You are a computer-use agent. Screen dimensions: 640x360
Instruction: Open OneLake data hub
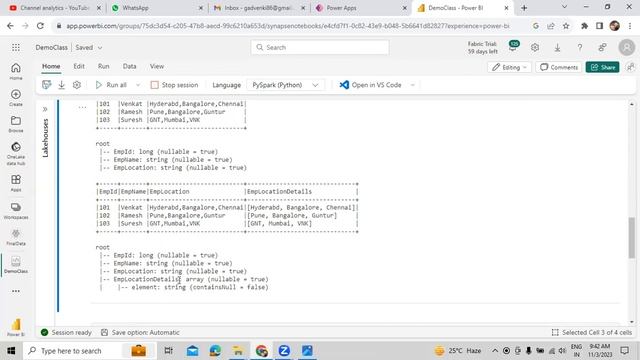pyautogui.click(x=16, y=154)
